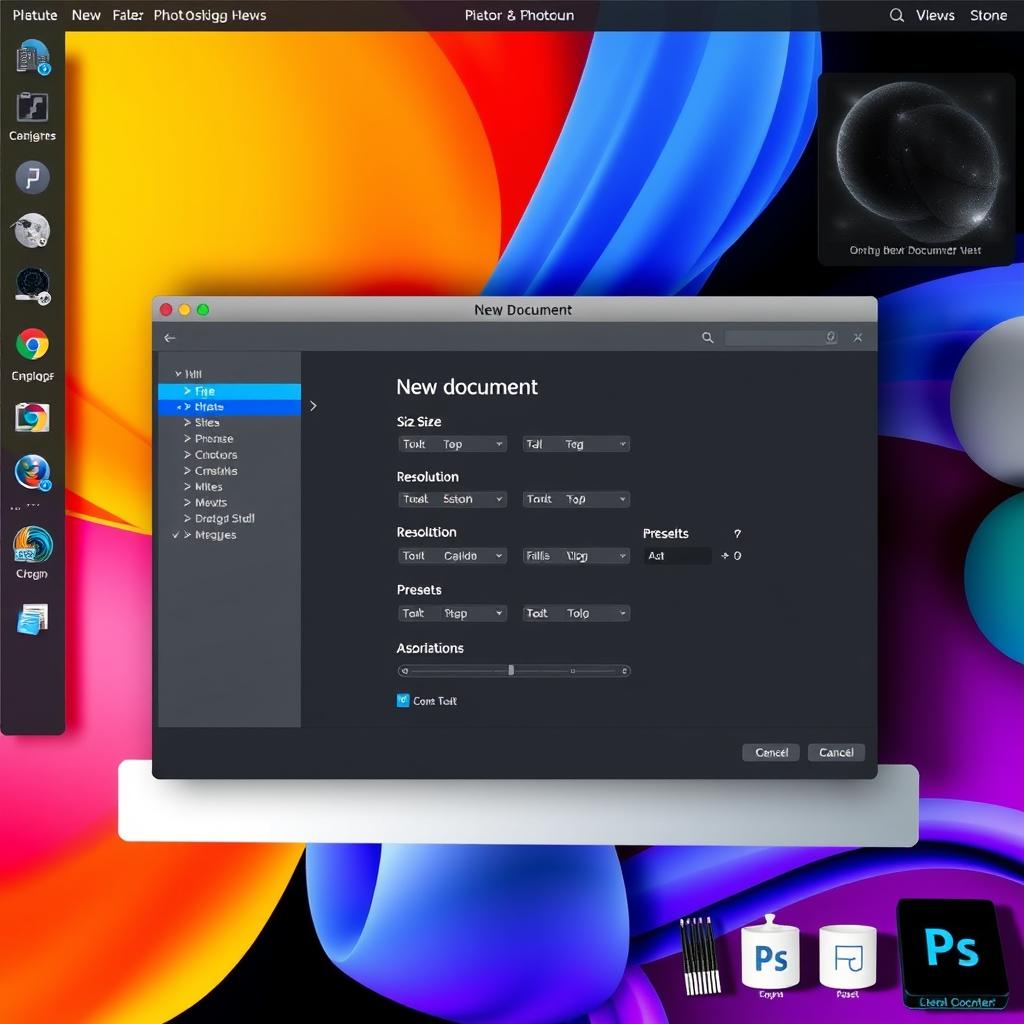This screenshot has height=1024, width=1024.
Task: Click the Pietor & Photoun title in menu bar
Action: (x=519, y=15)
